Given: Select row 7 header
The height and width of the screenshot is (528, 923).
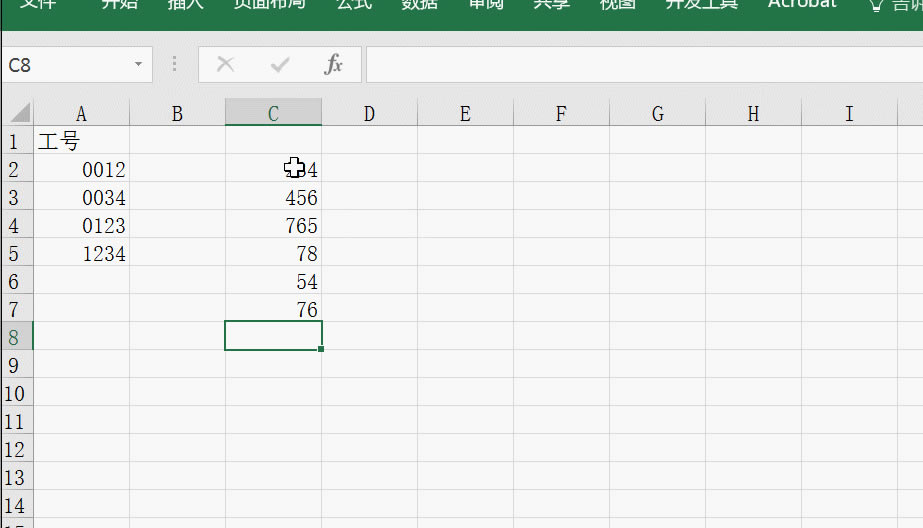Looking at the screenshot, I should tap(17, 310).
